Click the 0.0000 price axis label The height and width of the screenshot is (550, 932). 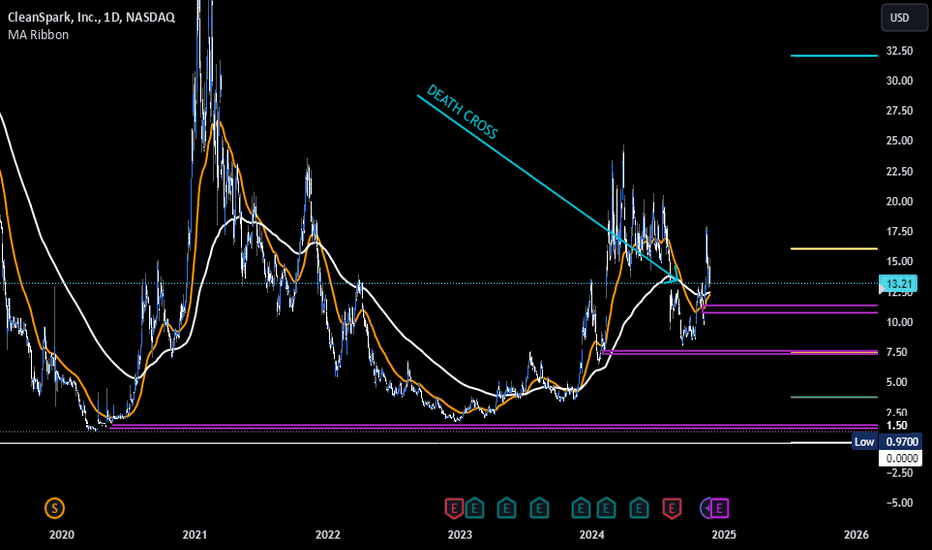click(x=900, y=458)
